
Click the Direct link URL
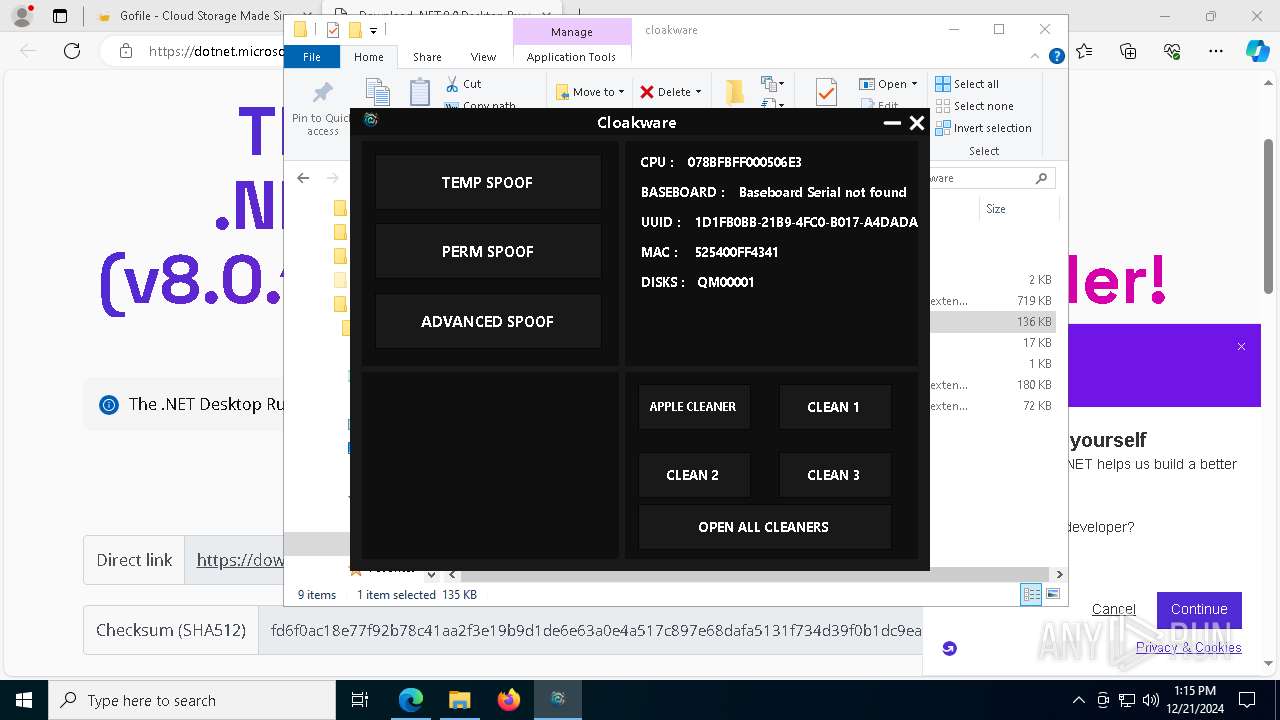pyautogui.click(x=240, y=560)
